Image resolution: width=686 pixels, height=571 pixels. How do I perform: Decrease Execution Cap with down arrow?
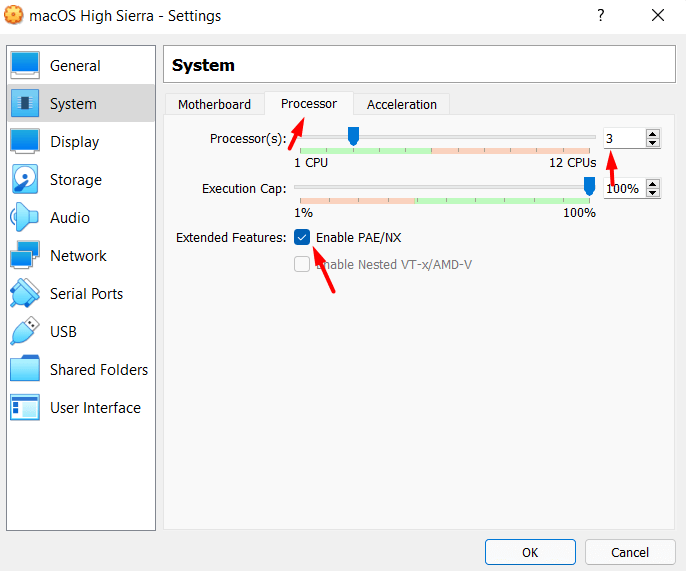click(653, 193)
